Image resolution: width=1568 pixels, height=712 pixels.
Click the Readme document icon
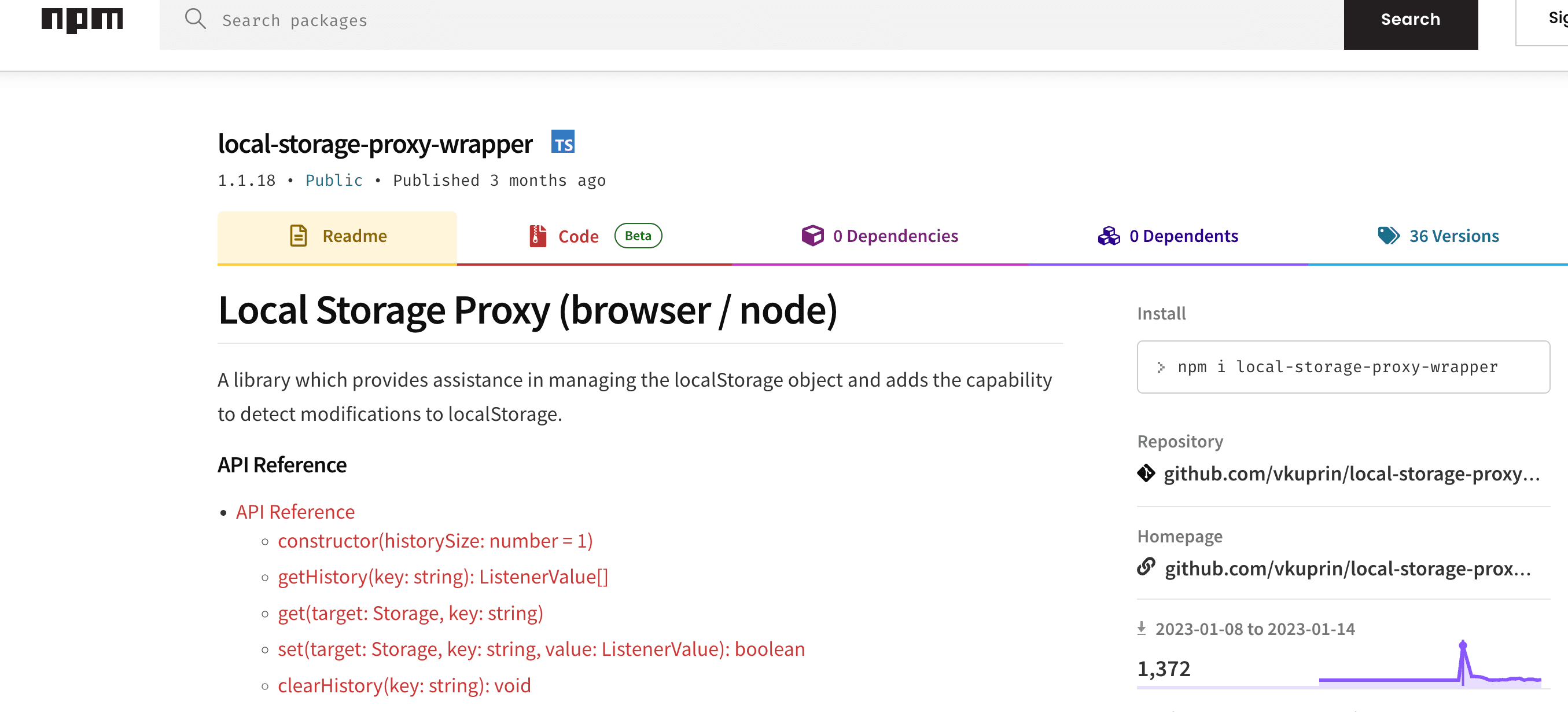(x=298, y=236)
